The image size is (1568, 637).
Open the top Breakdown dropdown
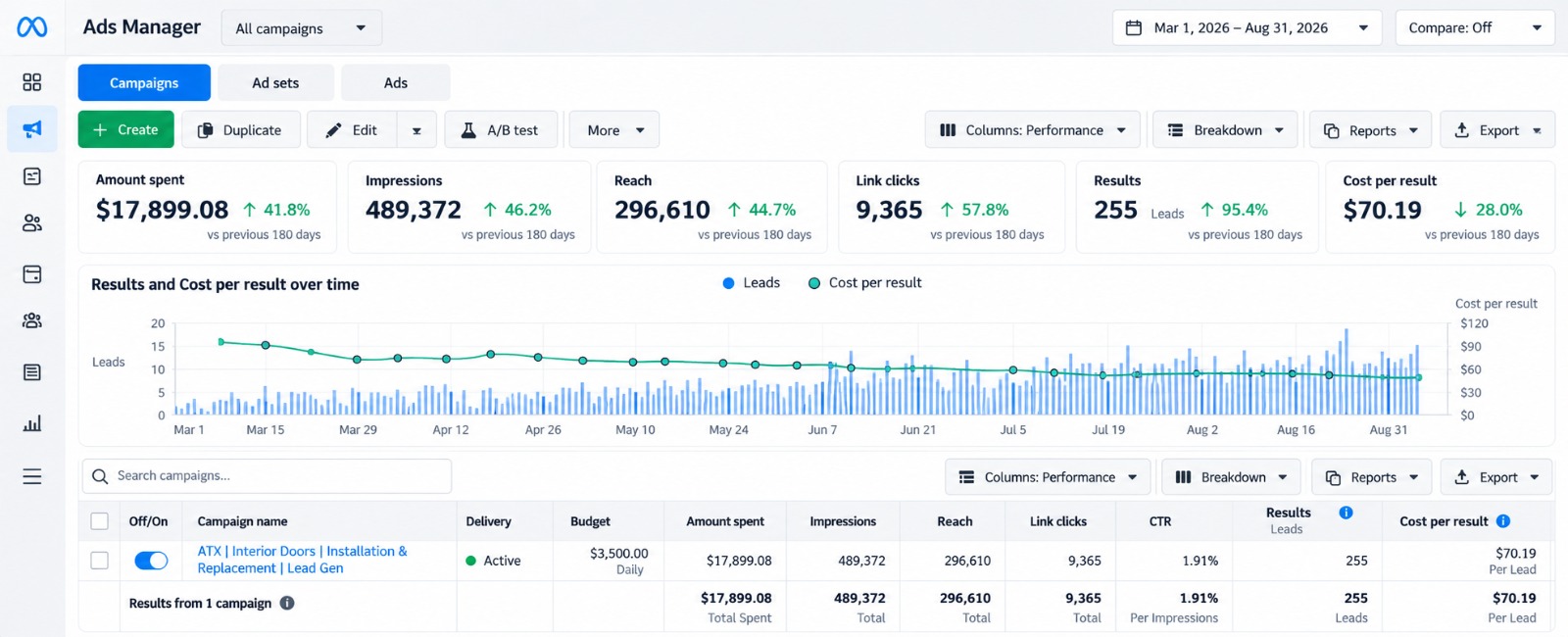coord(1225,129)
